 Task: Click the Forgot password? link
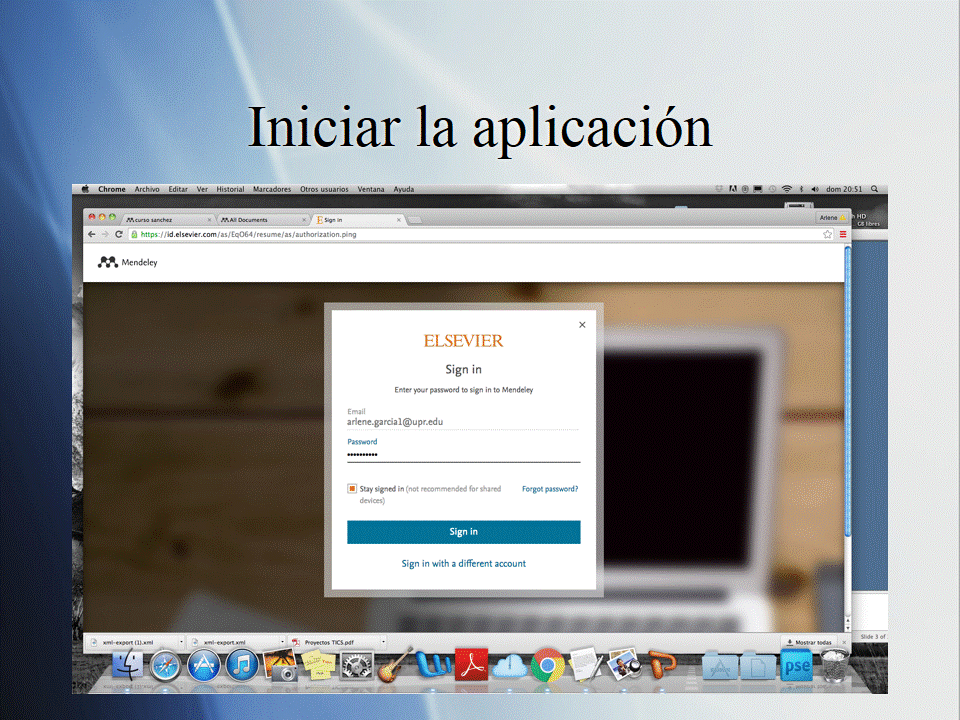click(x=550, y=489)
